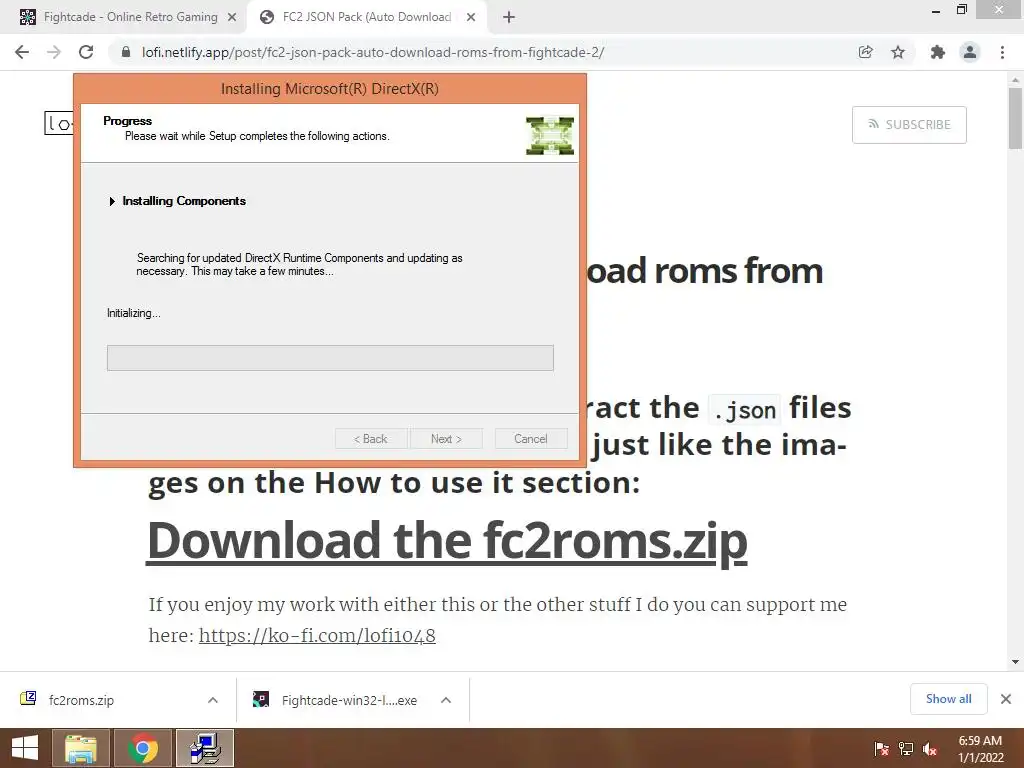Click the address bar URL
Screen dimensions: 1024x768
(x=373, y=52)
